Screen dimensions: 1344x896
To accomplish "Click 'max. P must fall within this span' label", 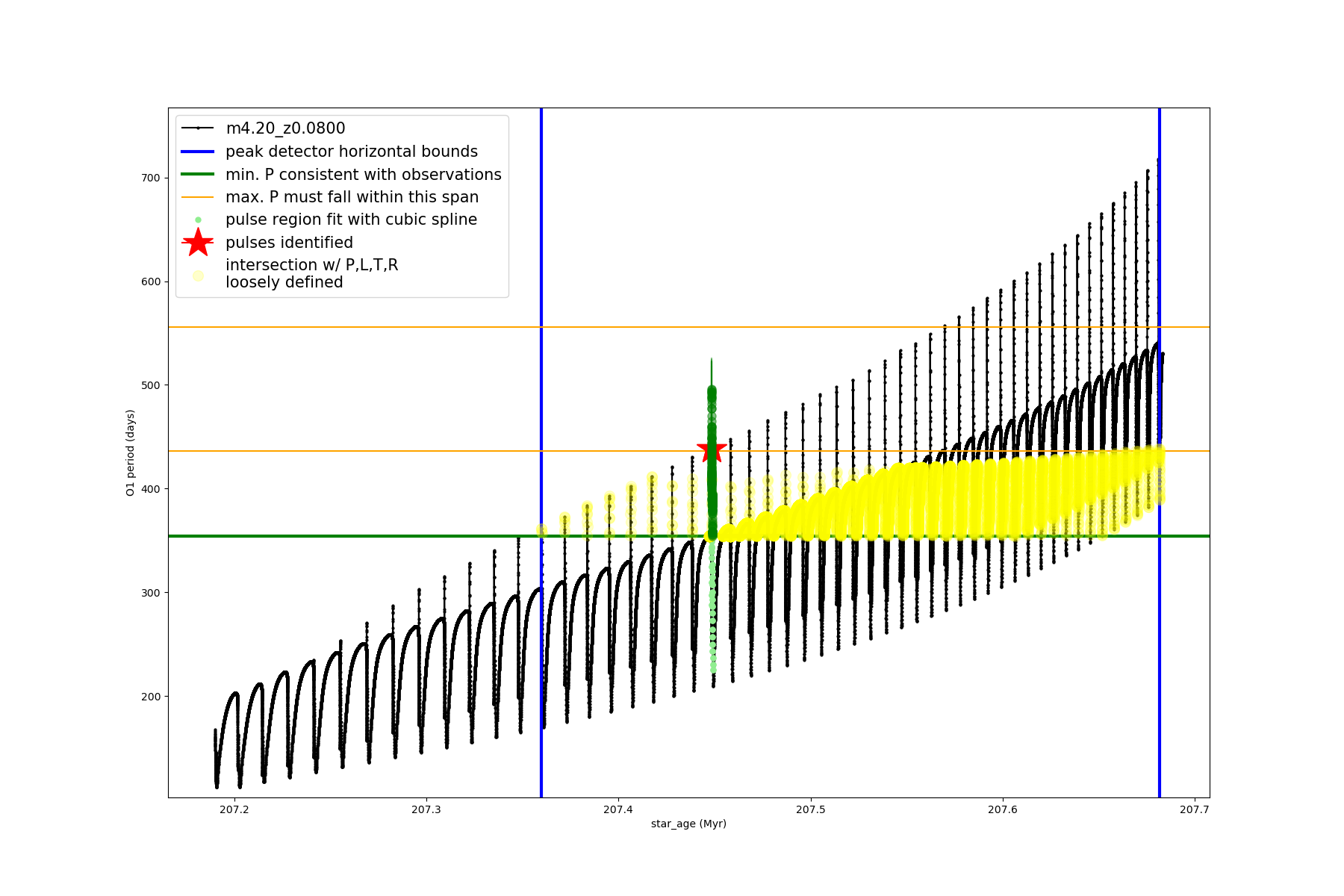I will [x=352, y=197].
